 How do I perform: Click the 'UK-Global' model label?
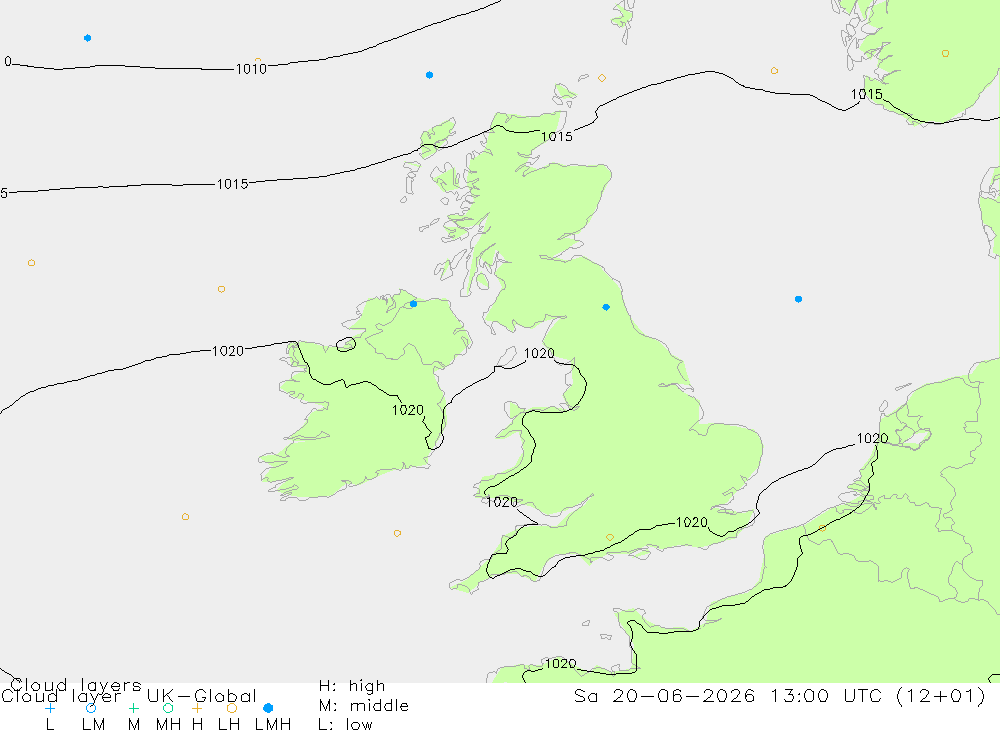[202, 695]
